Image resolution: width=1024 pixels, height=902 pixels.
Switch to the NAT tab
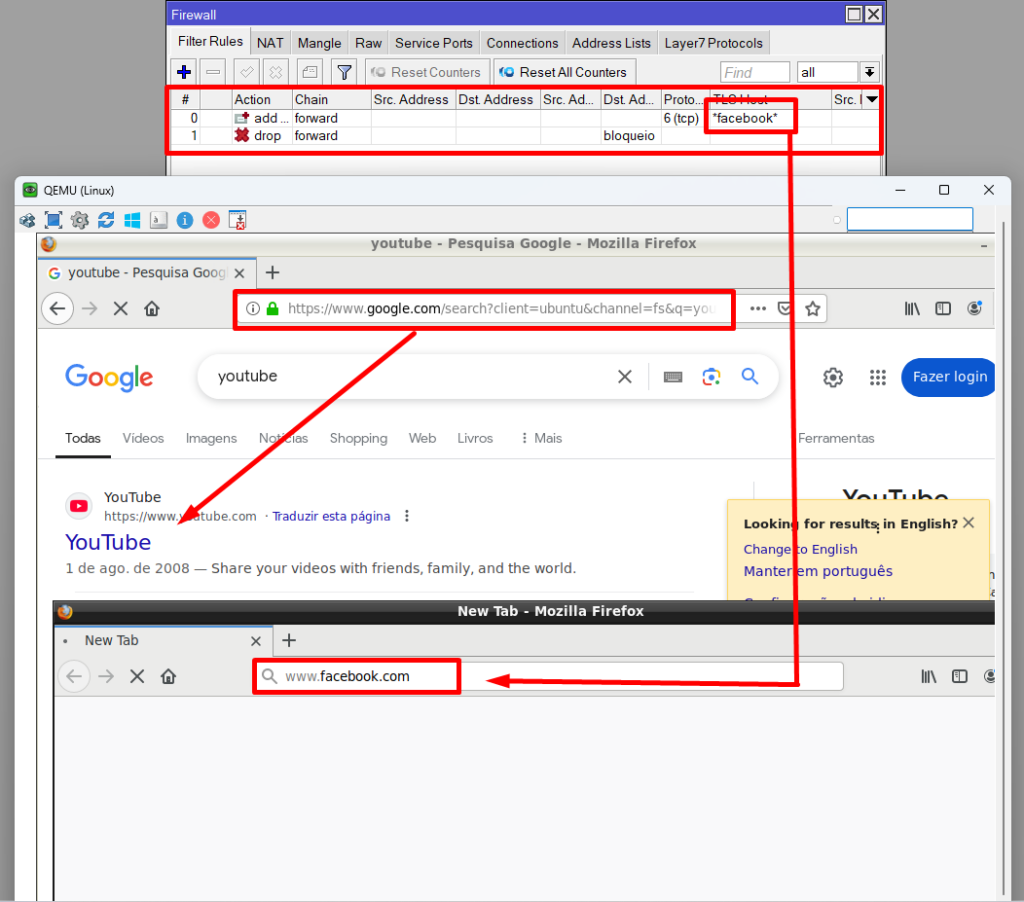[x=270, y=43]
